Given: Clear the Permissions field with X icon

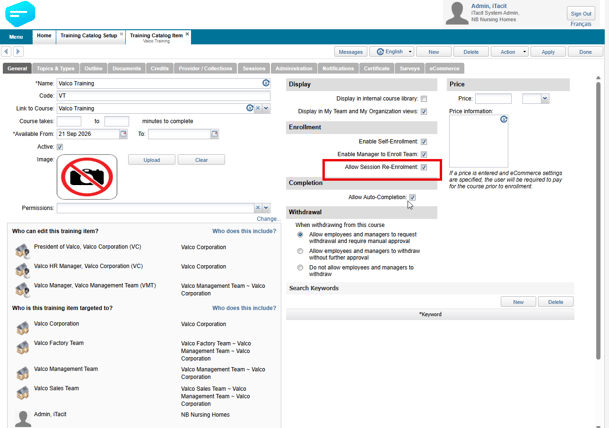Looking at the screenshot, I should (x=258, y=208).
